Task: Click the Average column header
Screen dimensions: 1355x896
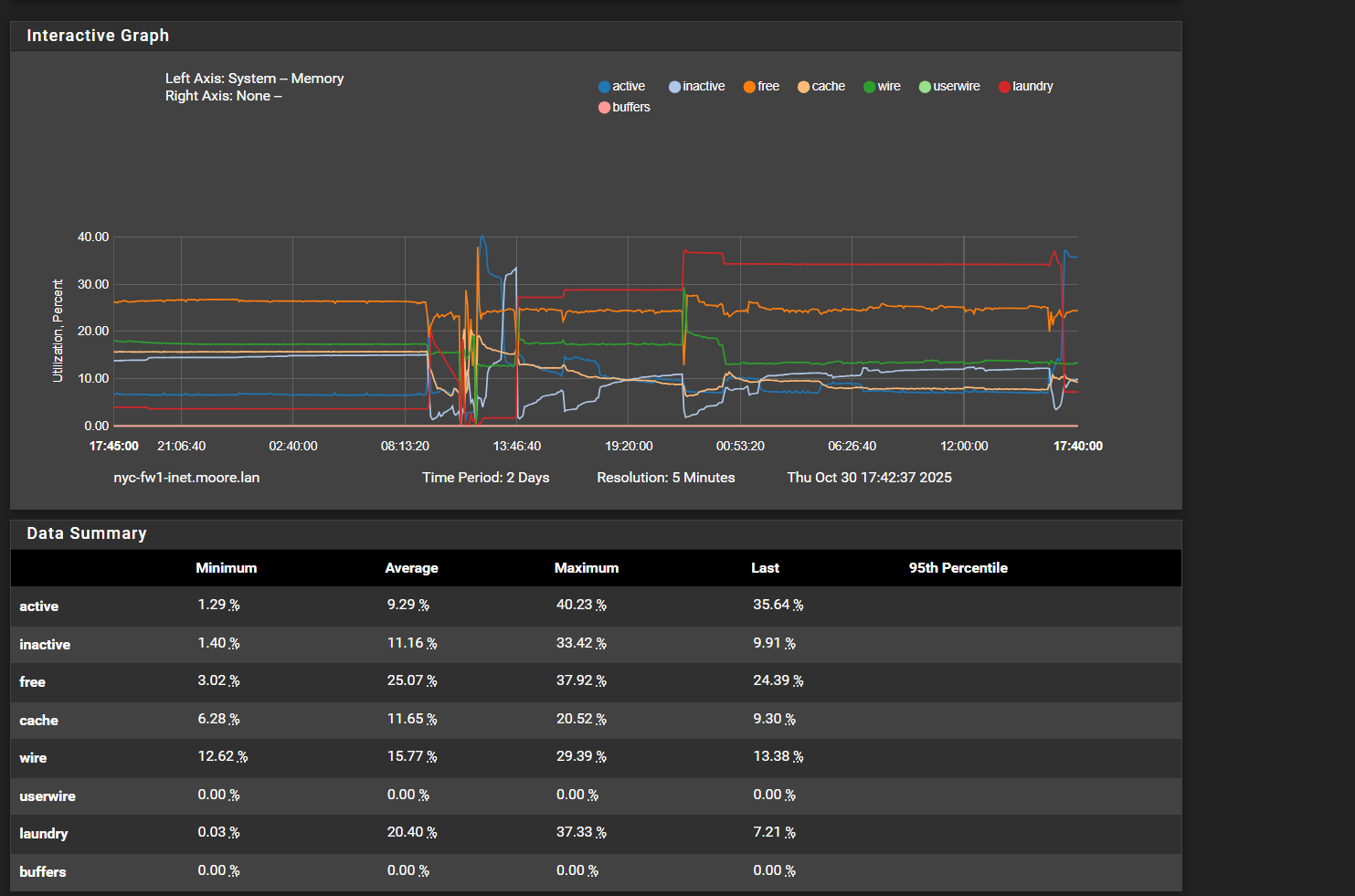Action: click(411, 568)
